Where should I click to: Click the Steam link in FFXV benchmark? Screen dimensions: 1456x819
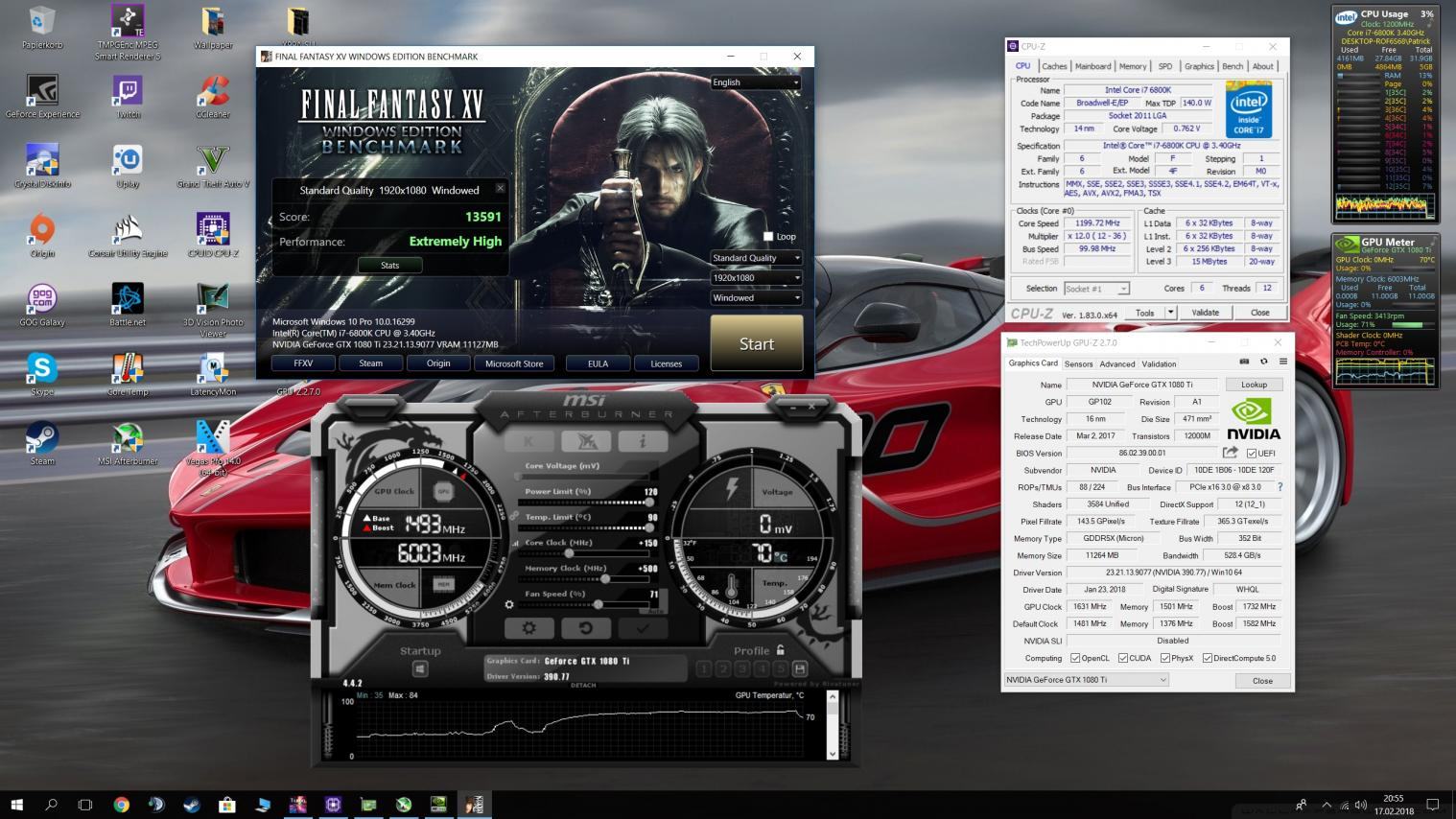(x=370, y=363)
